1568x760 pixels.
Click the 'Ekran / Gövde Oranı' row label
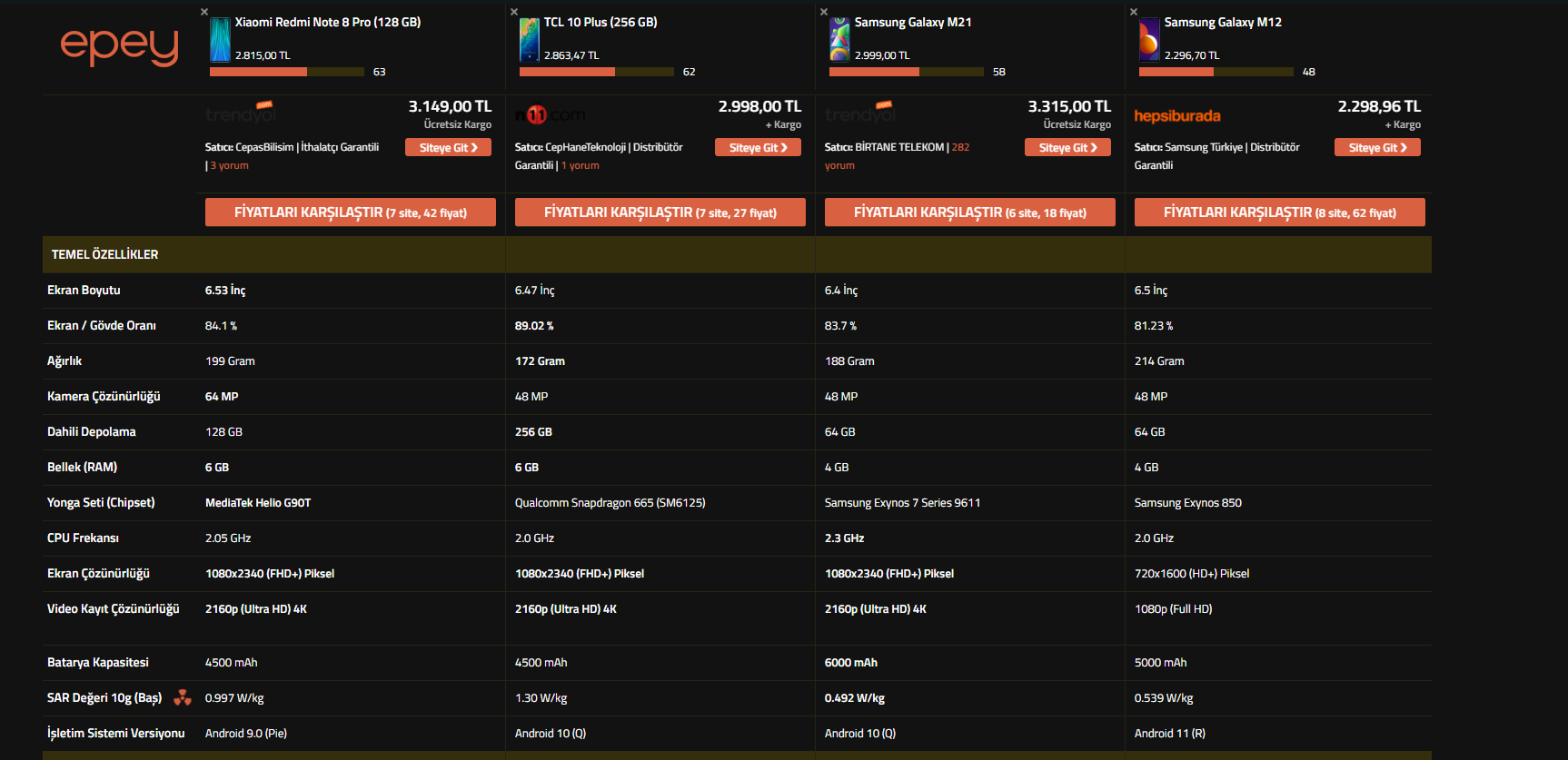102,325
